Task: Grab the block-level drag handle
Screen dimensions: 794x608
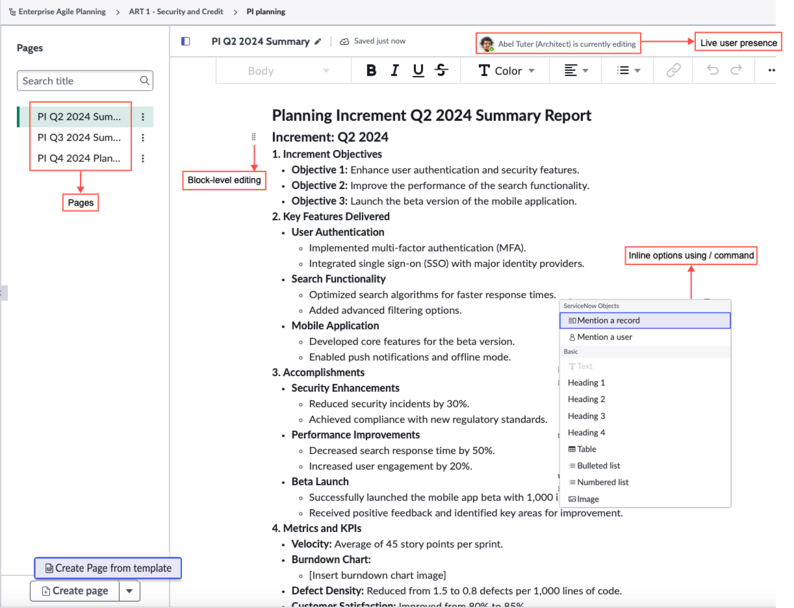Action: click(x=254, y=137)
